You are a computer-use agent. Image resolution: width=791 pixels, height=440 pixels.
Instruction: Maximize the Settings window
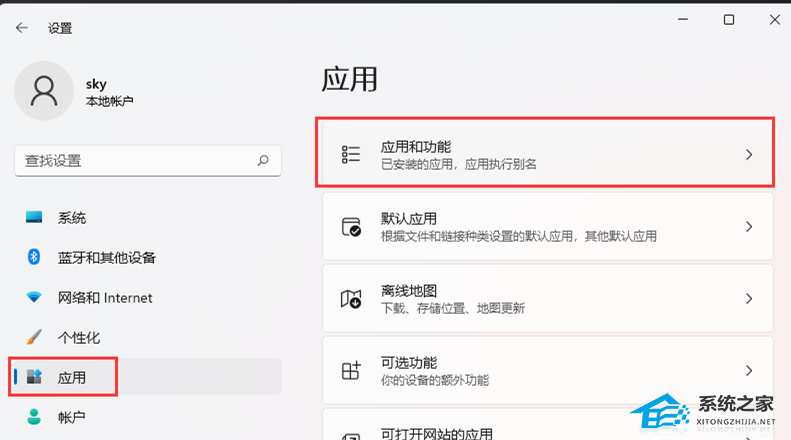(x=729, y=20)
